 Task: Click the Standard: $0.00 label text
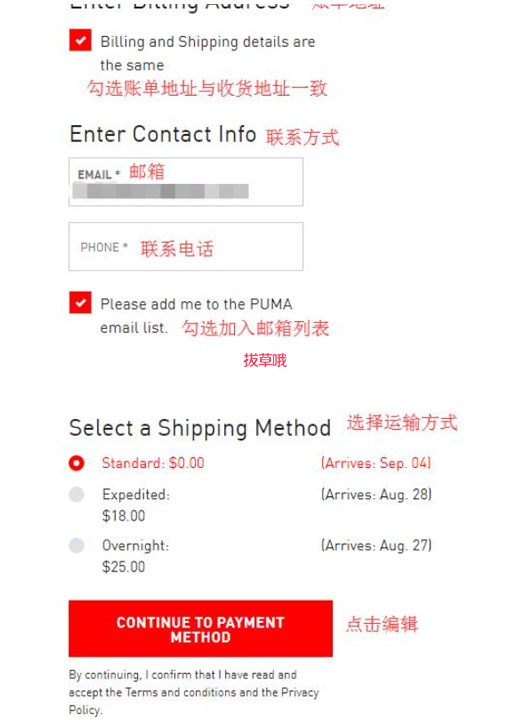click(x=153, y=463)
